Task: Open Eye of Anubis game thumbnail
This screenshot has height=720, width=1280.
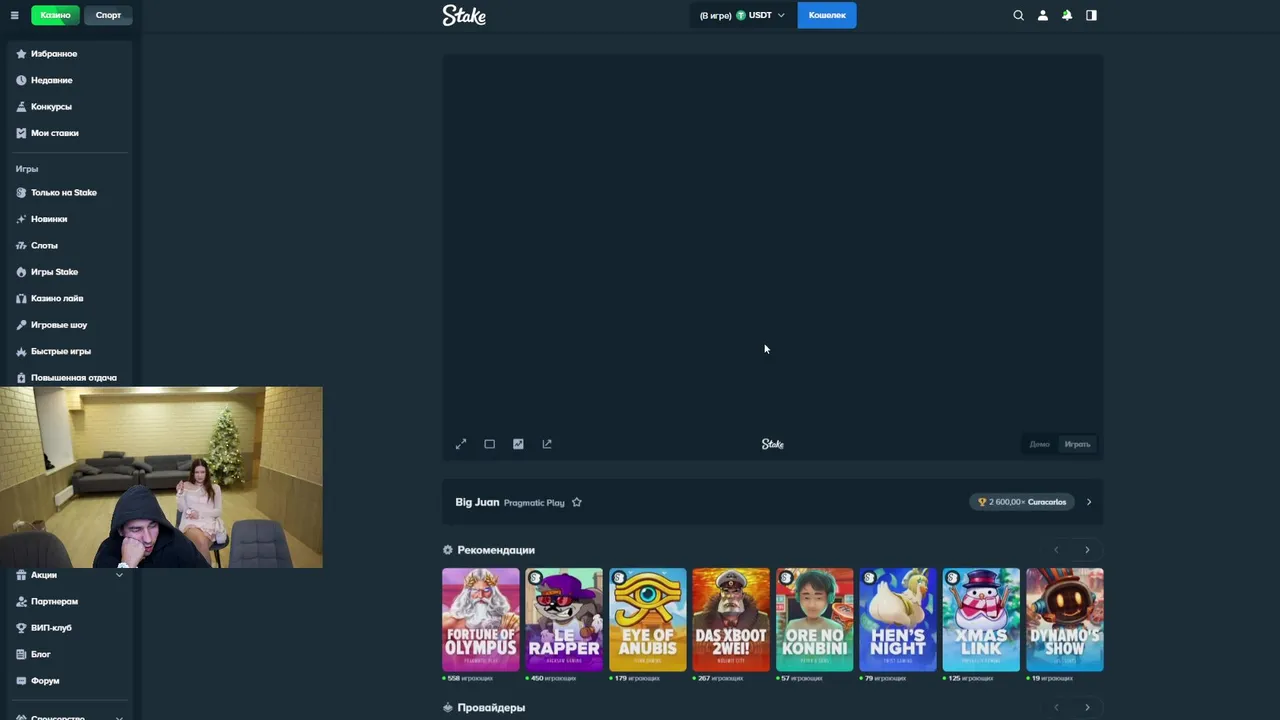Action: [x=648, y=619]
